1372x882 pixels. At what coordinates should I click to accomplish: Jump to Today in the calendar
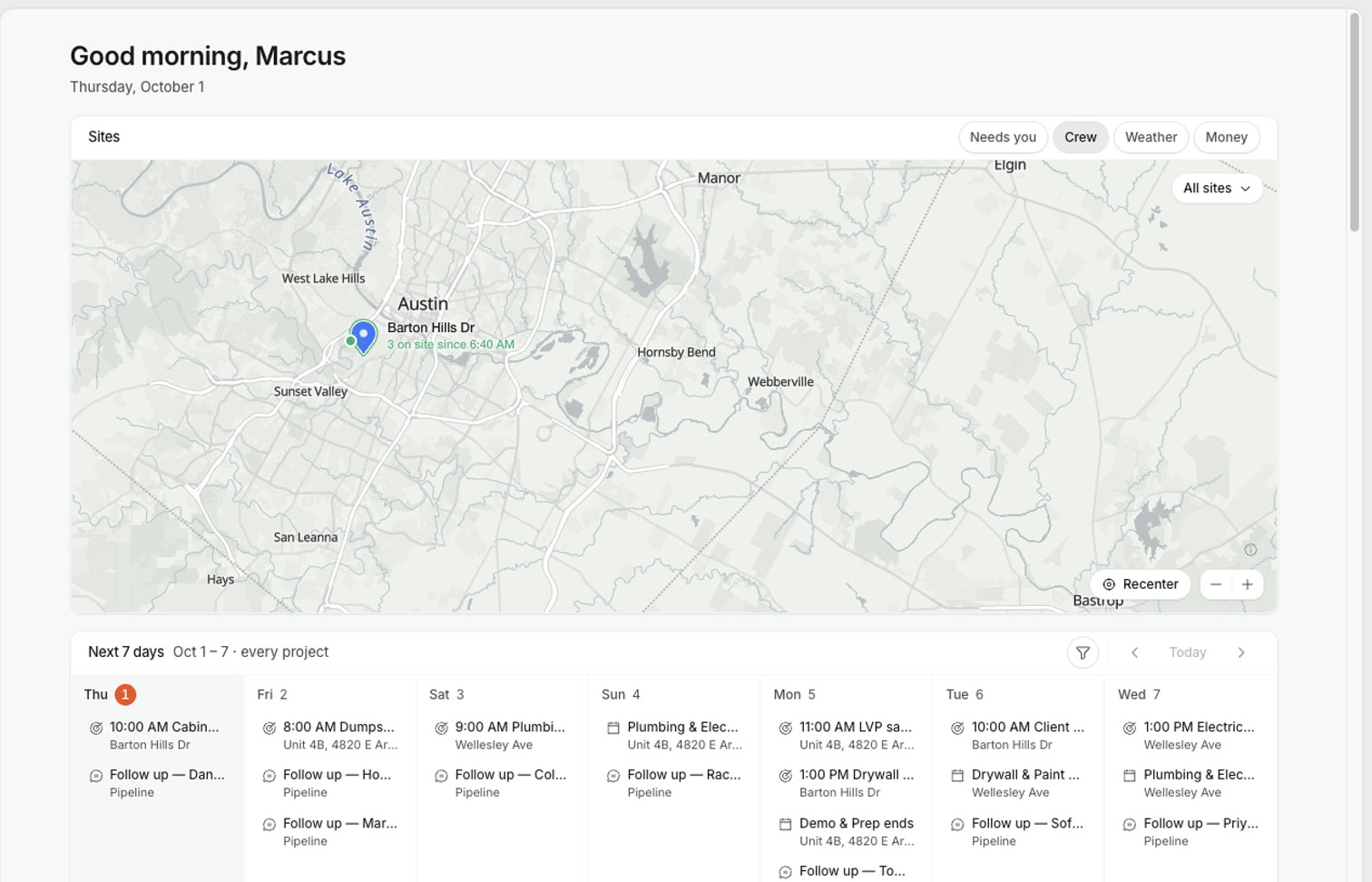pyautogui.click(x=1188, y=652)
